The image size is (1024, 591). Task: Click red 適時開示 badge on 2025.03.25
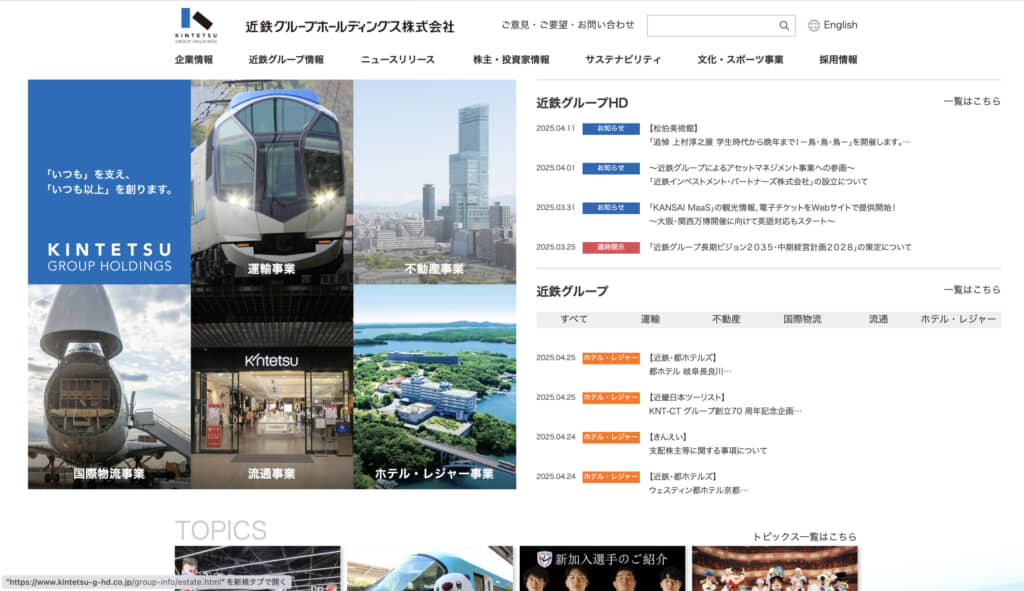(x=611, y=248)
